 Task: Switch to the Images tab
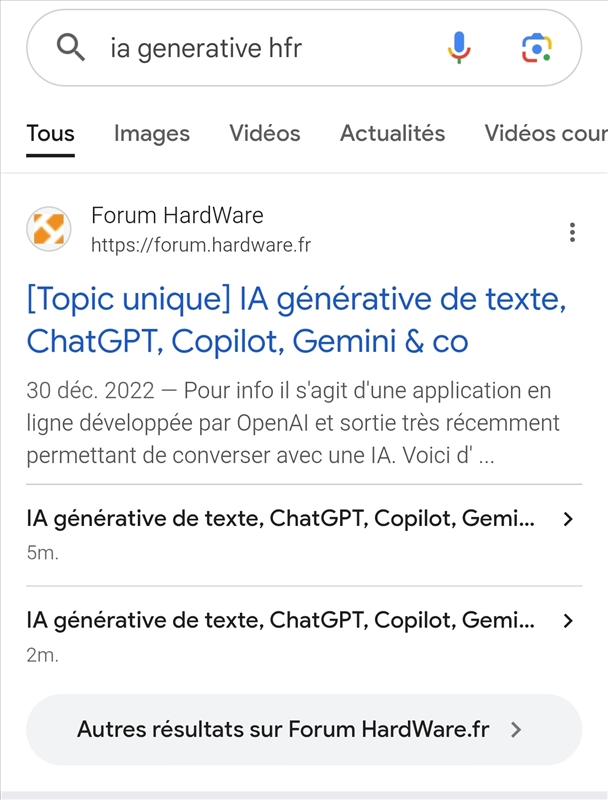152,133
